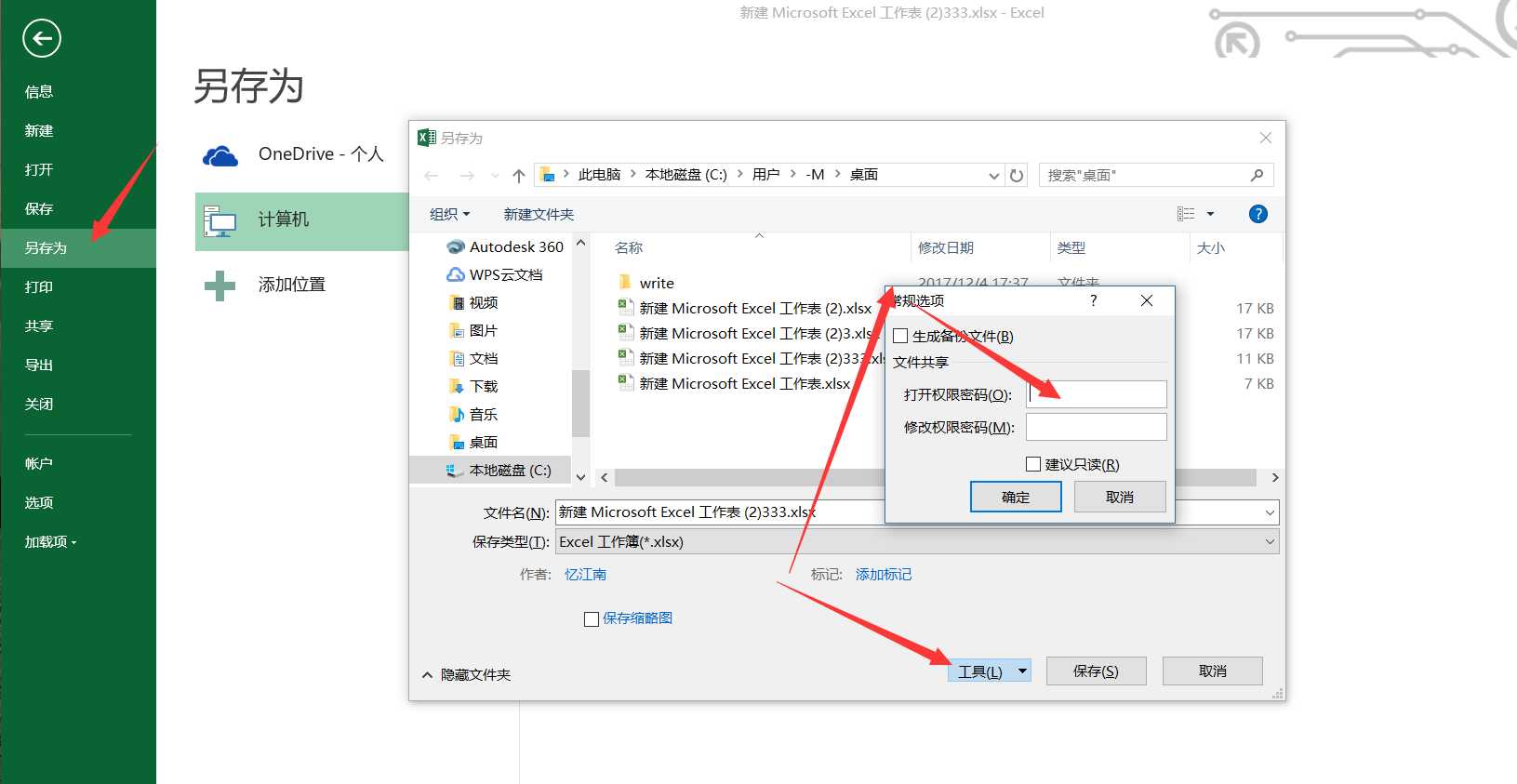Focus the 打开权限密码 field
1517x784 pixels.
click(x=1096, y=394)
